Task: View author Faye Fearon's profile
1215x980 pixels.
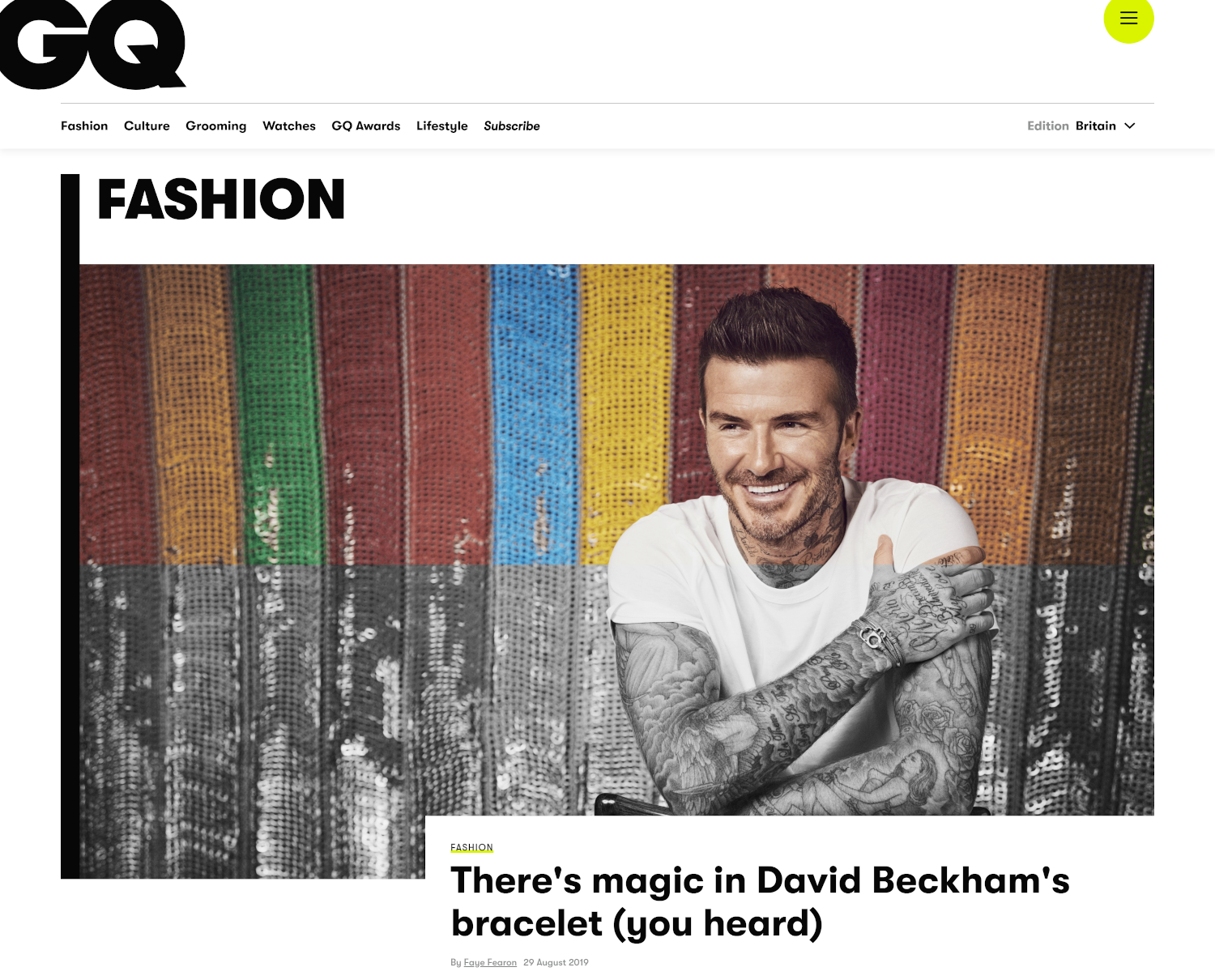Action: click(x=490, y=962)
